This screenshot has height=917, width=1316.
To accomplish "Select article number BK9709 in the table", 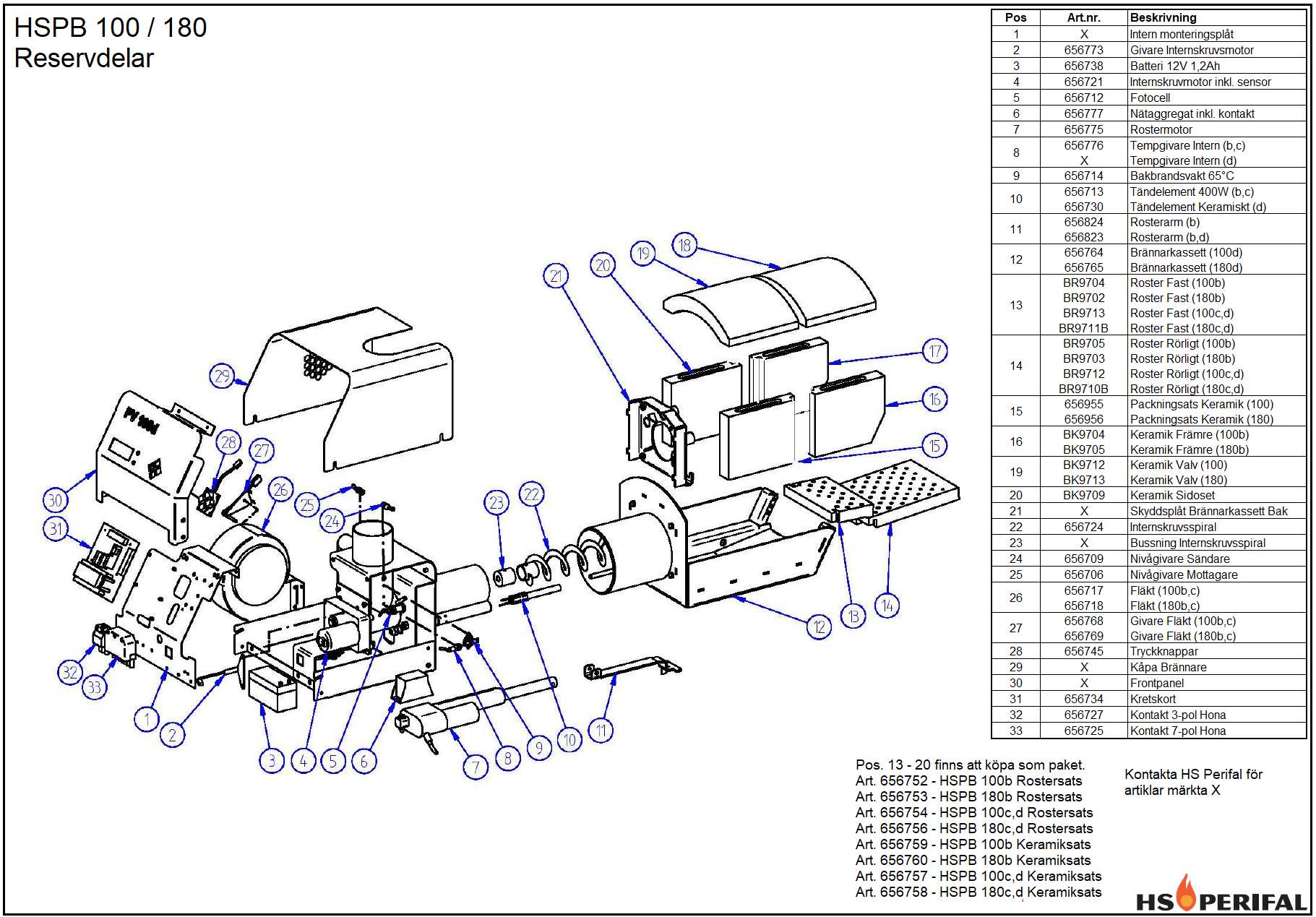I will click(x=1083, y=495).
